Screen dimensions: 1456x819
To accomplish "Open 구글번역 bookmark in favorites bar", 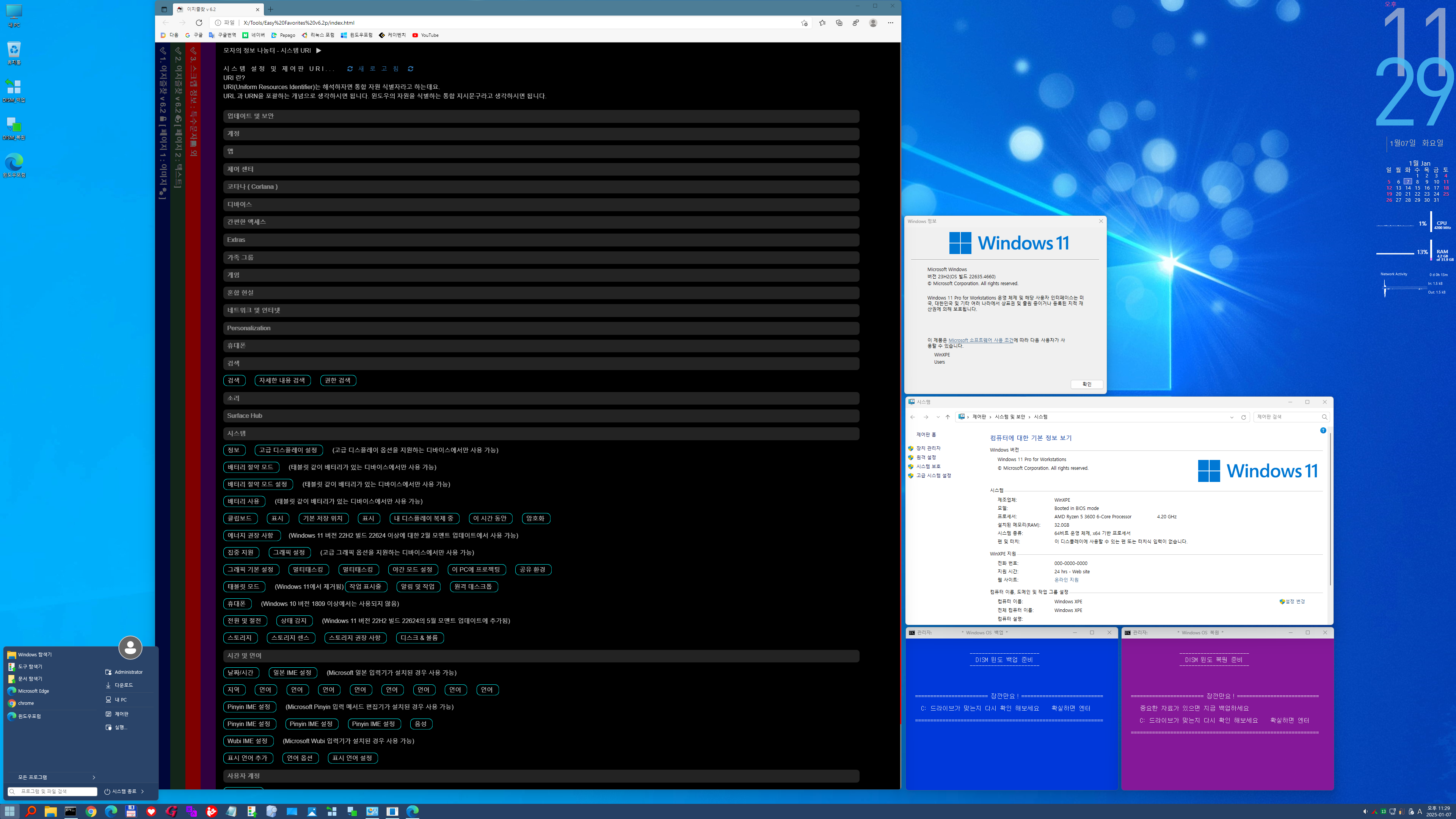I will (222, 35).
